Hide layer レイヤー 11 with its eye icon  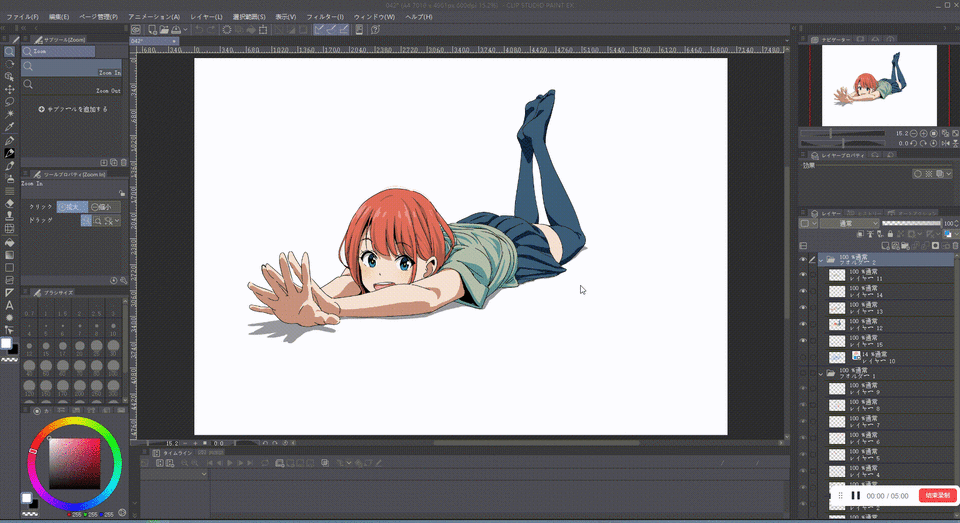pyautogui.click(x=803, y=276)
